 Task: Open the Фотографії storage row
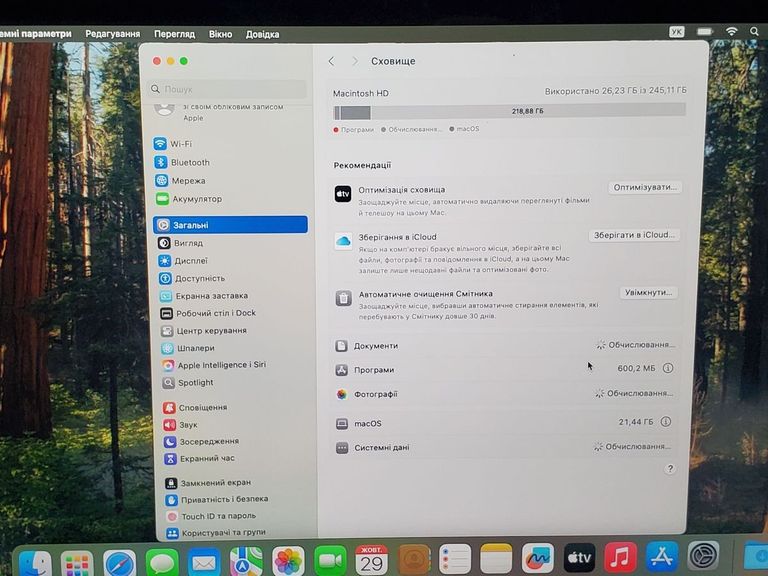tap(504, 394)
